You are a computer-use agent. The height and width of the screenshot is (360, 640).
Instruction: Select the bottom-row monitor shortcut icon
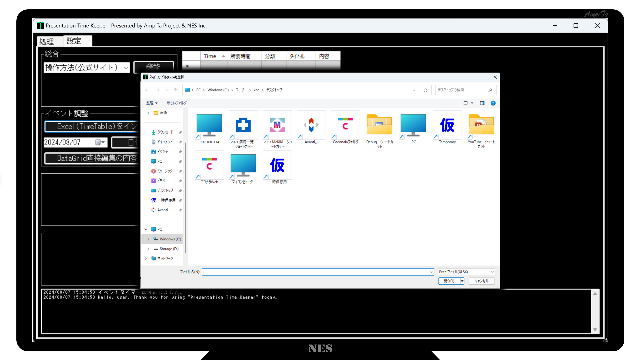coord(243,167)
